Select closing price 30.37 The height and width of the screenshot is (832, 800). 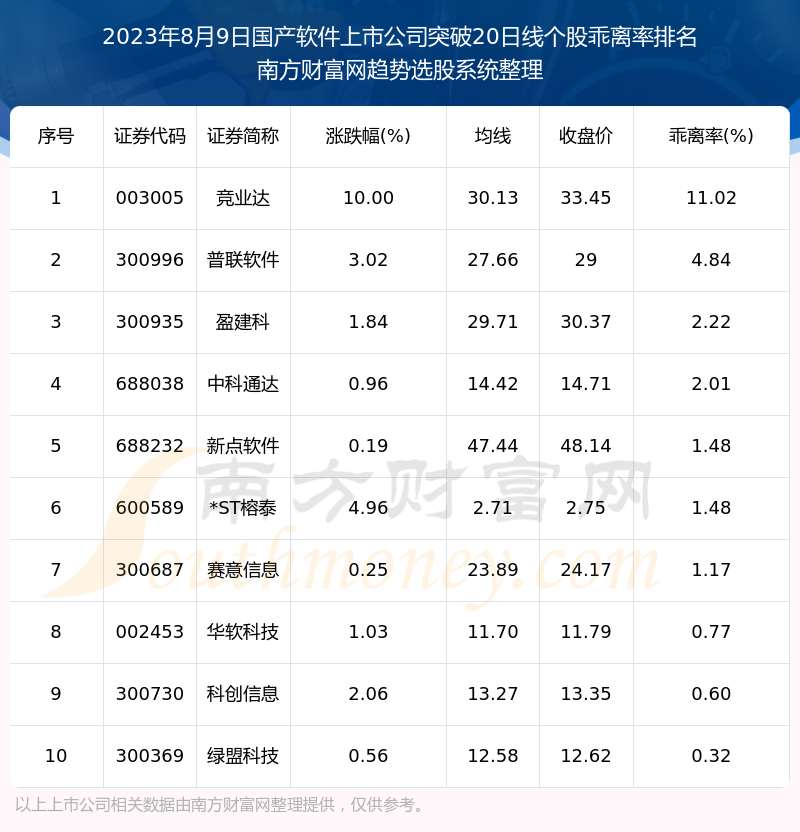click(586, 322)
